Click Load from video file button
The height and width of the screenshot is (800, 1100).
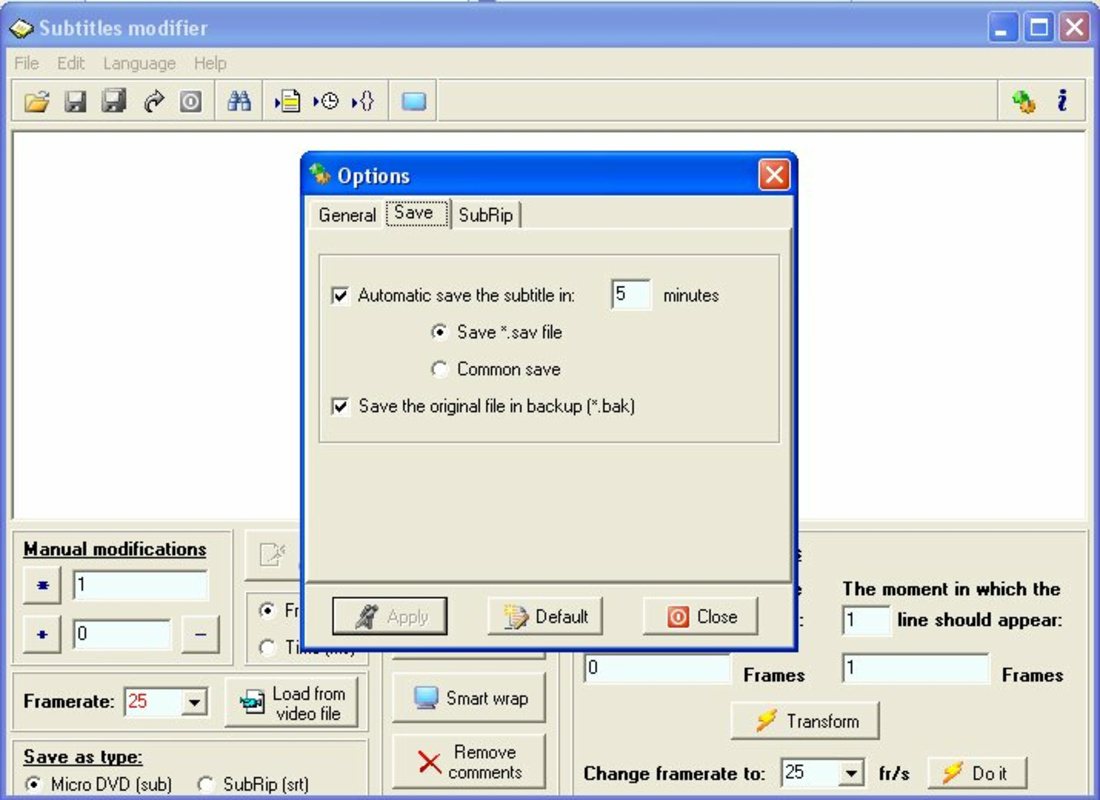[x=291, y=702]
